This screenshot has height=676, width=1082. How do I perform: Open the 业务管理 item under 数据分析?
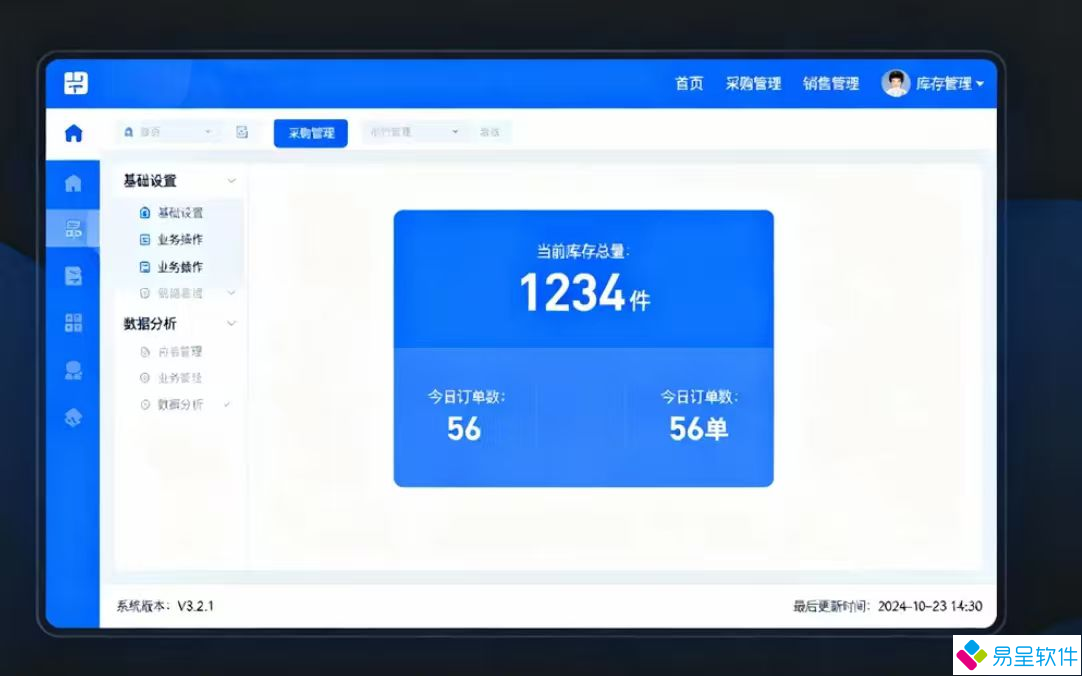180,378
